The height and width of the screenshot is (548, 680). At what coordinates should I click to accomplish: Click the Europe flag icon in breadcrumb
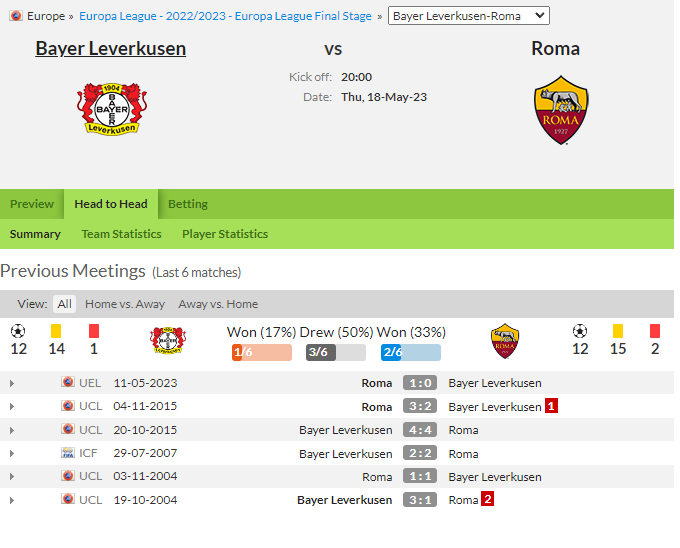coord(16,16)
